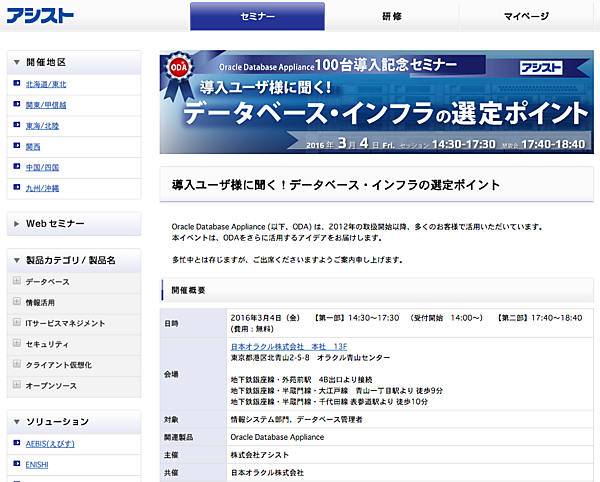Screen dimensions: 600x482
Task: Click the arrow icon beside 東海/北陸
Action: tap(16, 125)
